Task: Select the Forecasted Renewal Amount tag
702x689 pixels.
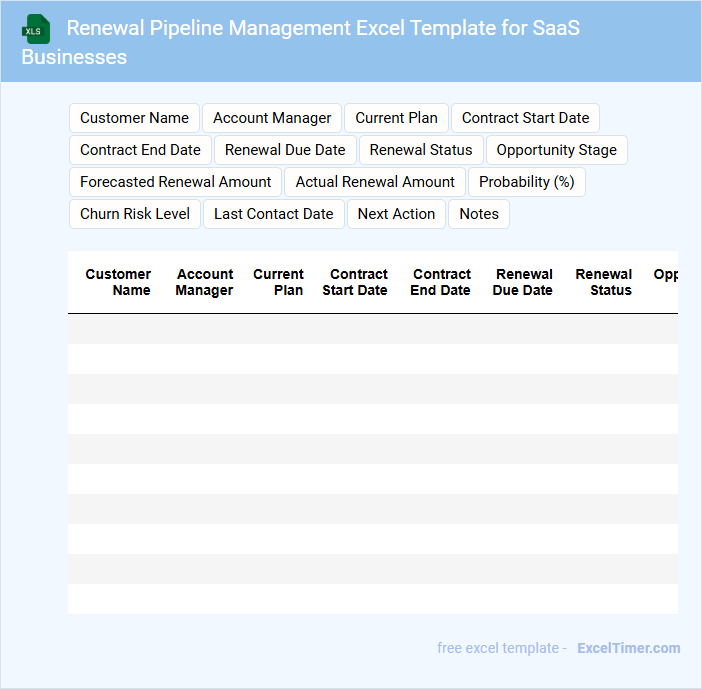Action: click(x=176, y=182)
